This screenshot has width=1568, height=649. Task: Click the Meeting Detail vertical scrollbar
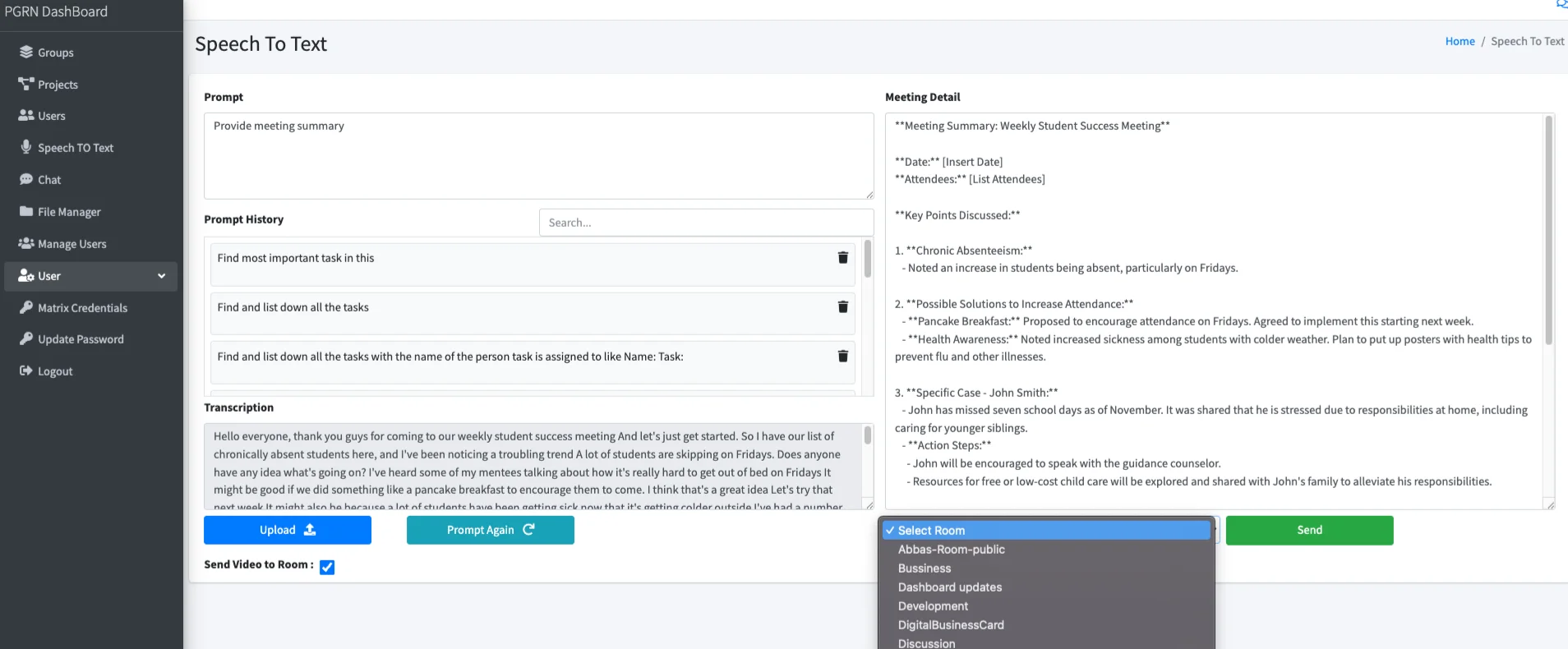(x=1548, y=230)
